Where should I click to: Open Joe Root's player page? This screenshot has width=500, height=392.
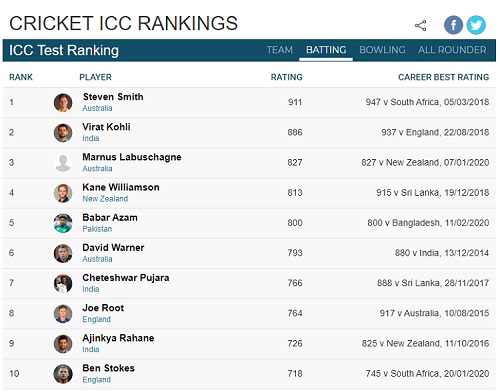coord(103,308)
